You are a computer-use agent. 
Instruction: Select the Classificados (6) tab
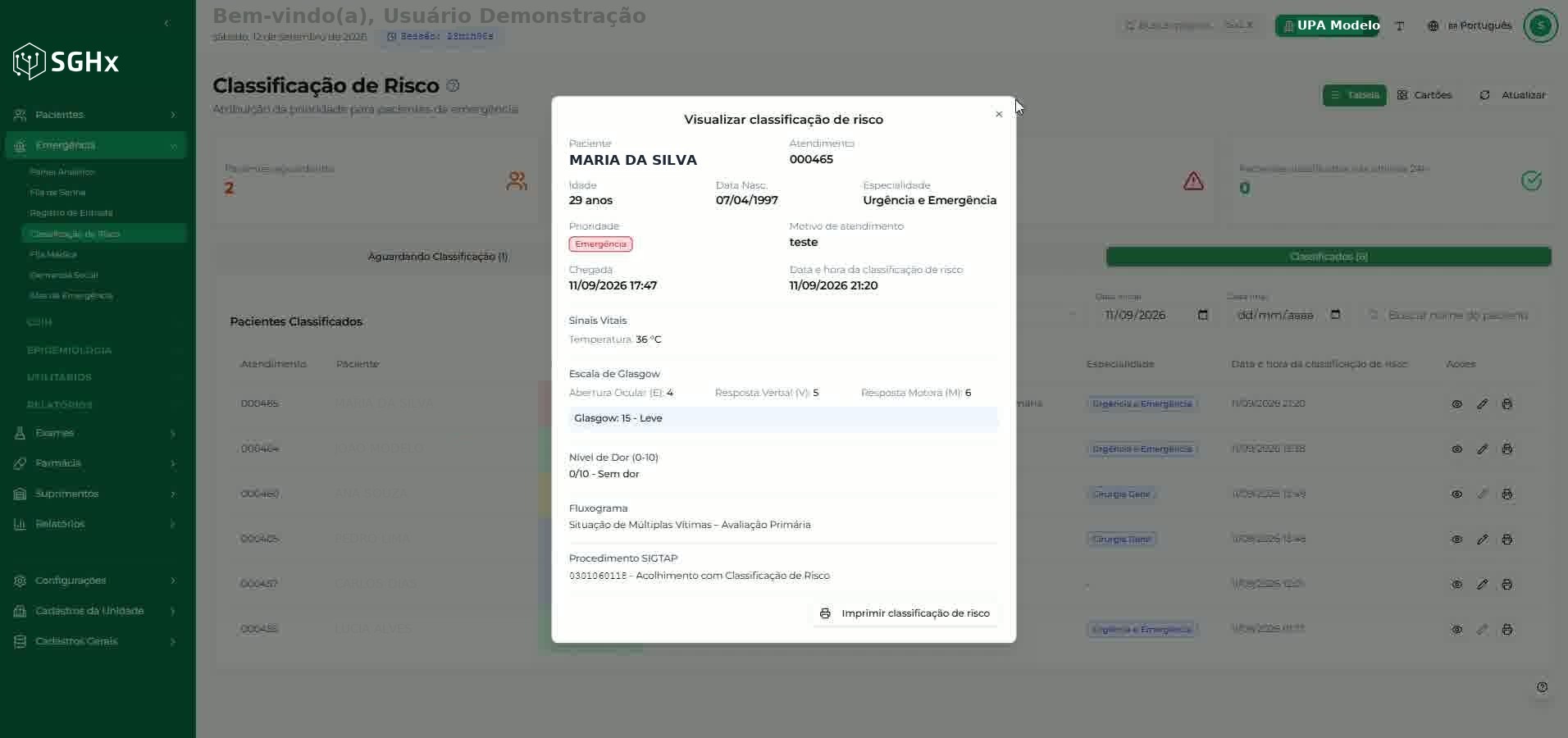click(1328, 257)
